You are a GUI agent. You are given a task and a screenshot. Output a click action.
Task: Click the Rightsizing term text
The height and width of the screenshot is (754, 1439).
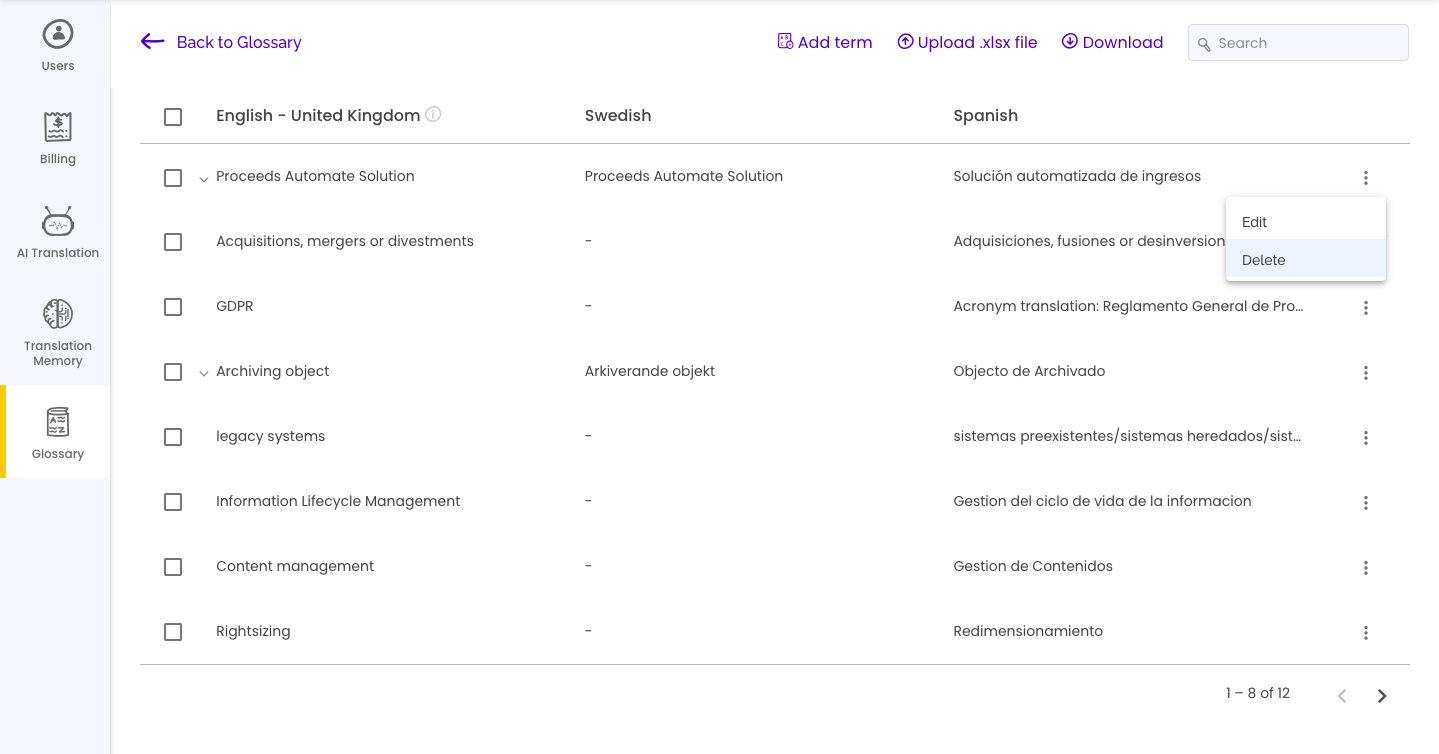[253, 631]
